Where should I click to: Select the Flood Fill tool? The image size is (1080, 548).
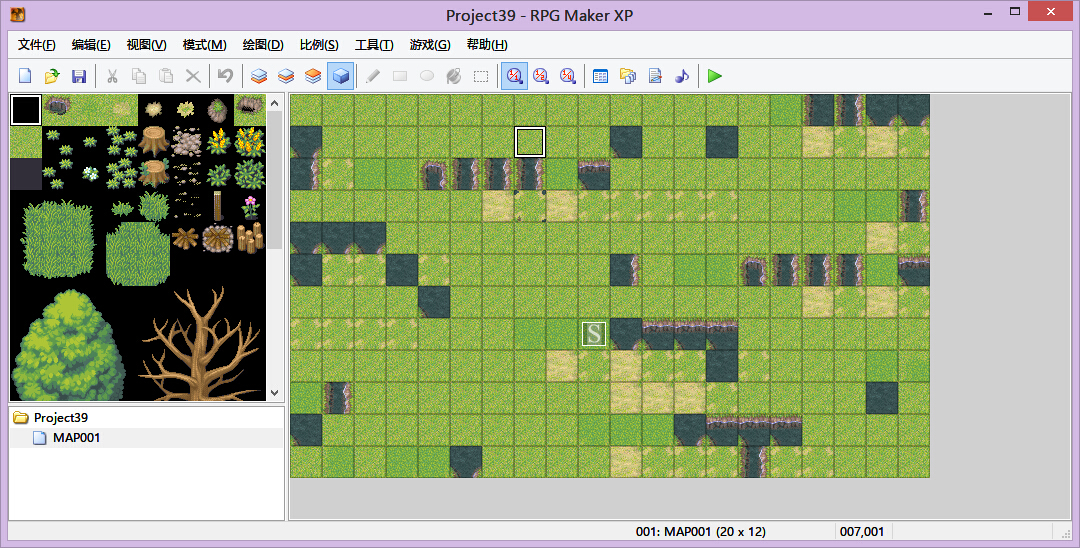(x=454, y=76)
